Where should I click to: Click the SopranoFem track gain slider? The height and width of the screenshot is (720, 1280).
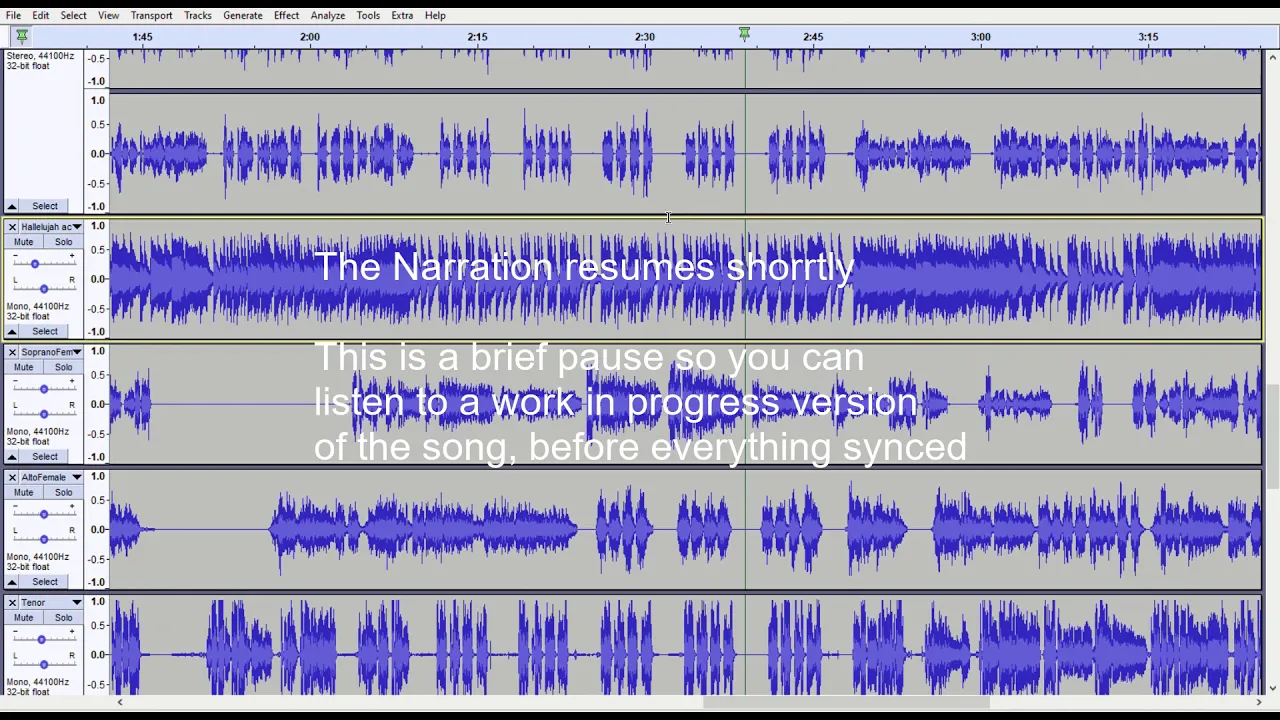(x=43, y=388)
